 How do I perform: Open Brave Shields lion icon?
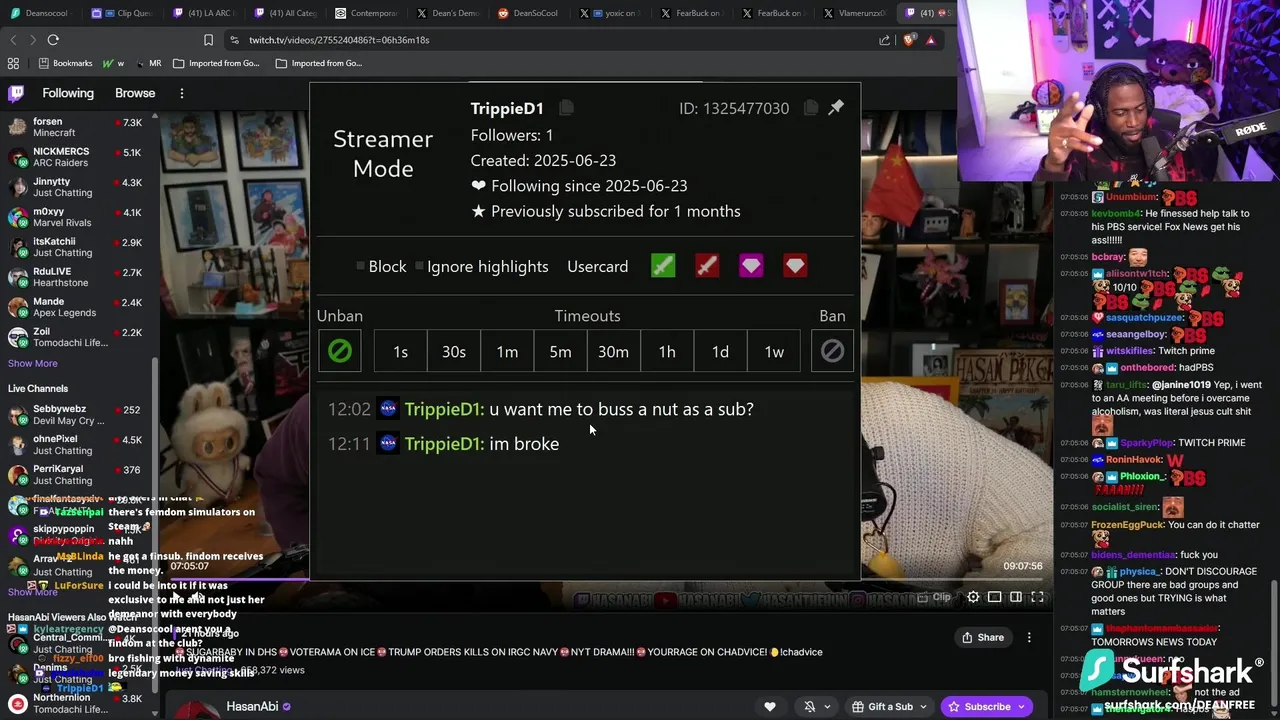pyautogui.click(x=909, y=40)
